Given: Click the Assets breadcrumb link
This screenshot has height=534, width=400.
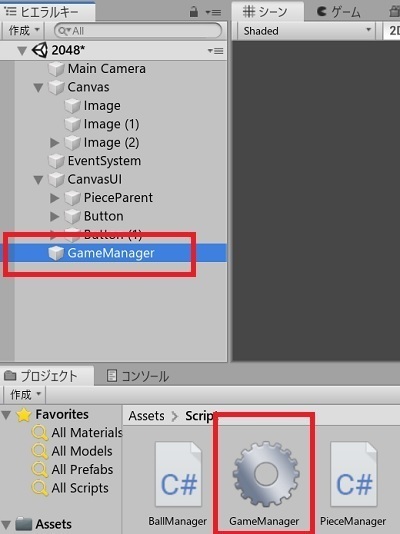Looking at the screenshot, I should (146, 415).
